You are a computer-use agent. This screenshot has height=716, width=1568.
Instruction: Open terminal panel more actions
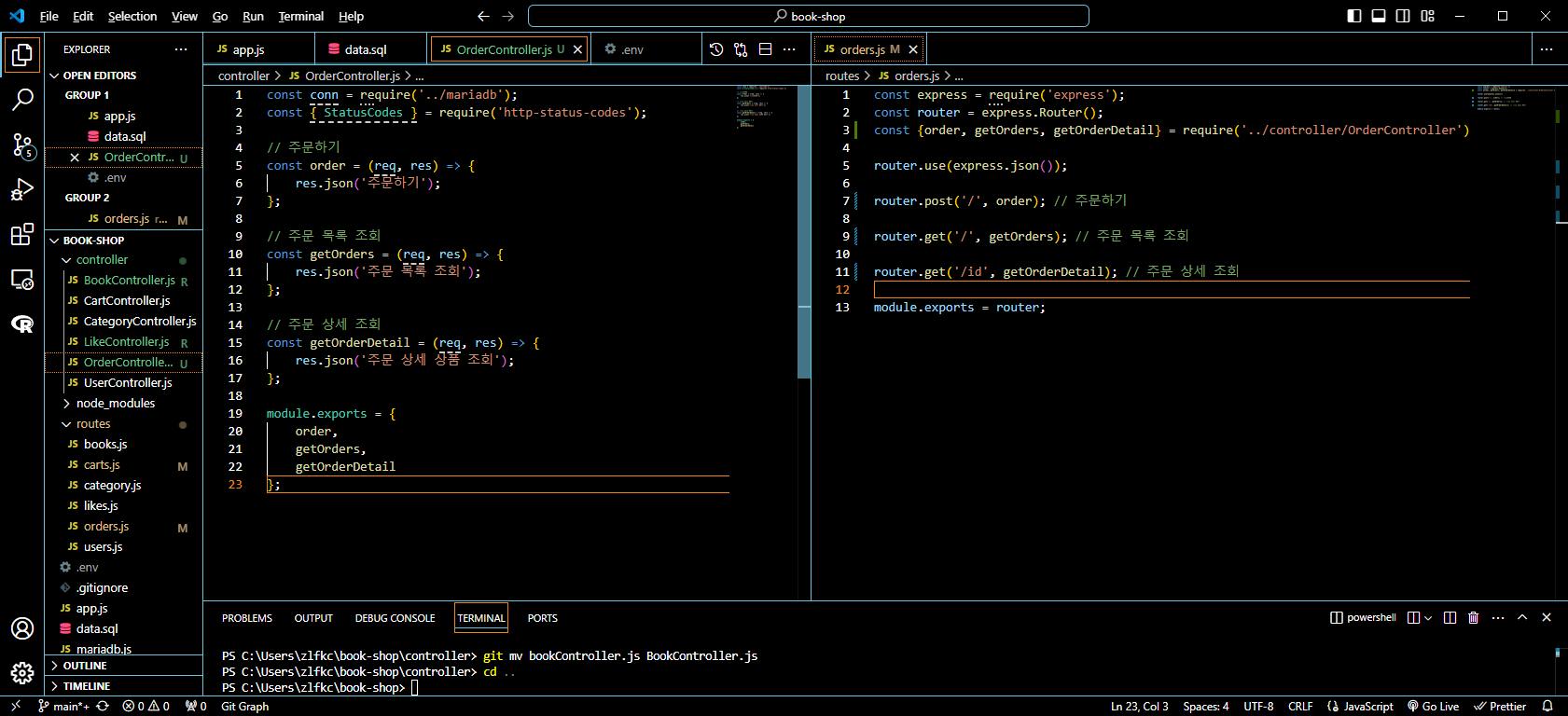pos(1498,617)
